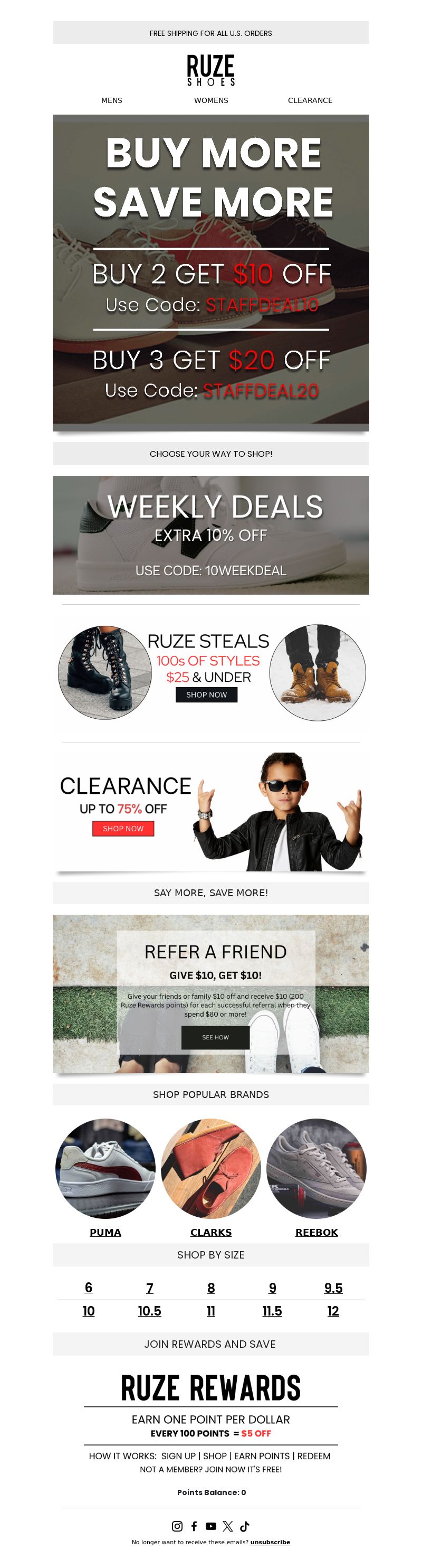Open the REEBOK brand link
The height and width of the screenshot is (1568, 422).
[x=316, y=1232]
